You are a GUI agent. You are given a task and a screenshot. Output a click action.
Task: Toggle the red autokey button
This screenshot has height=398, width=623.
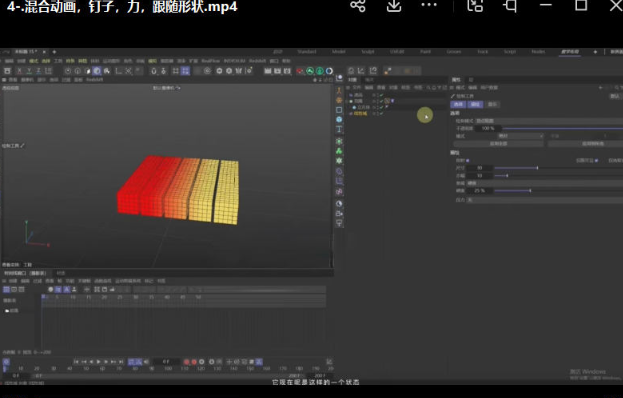[194, 362]
